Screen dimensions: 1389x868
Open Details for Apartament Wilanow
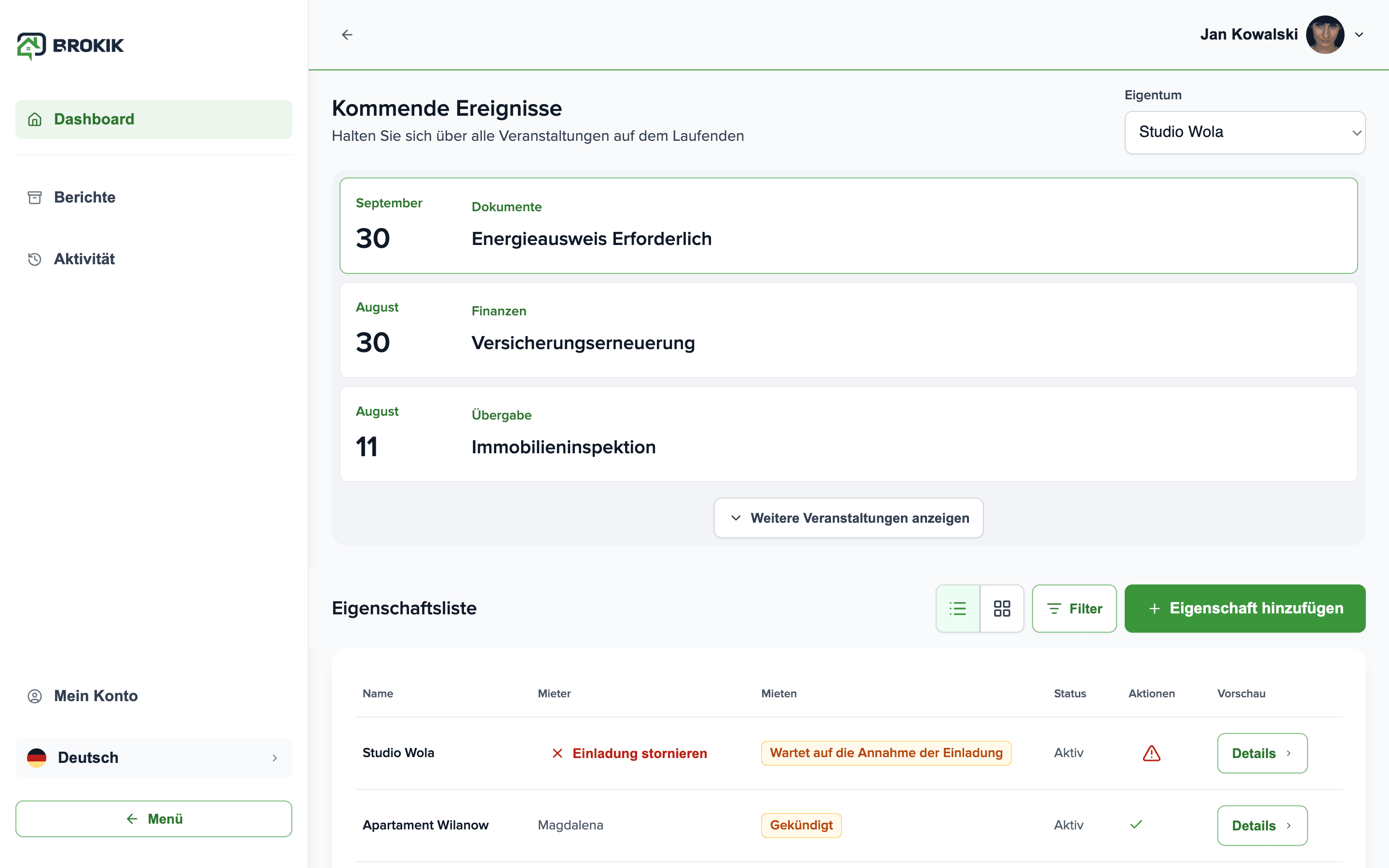coord(1262,826)
